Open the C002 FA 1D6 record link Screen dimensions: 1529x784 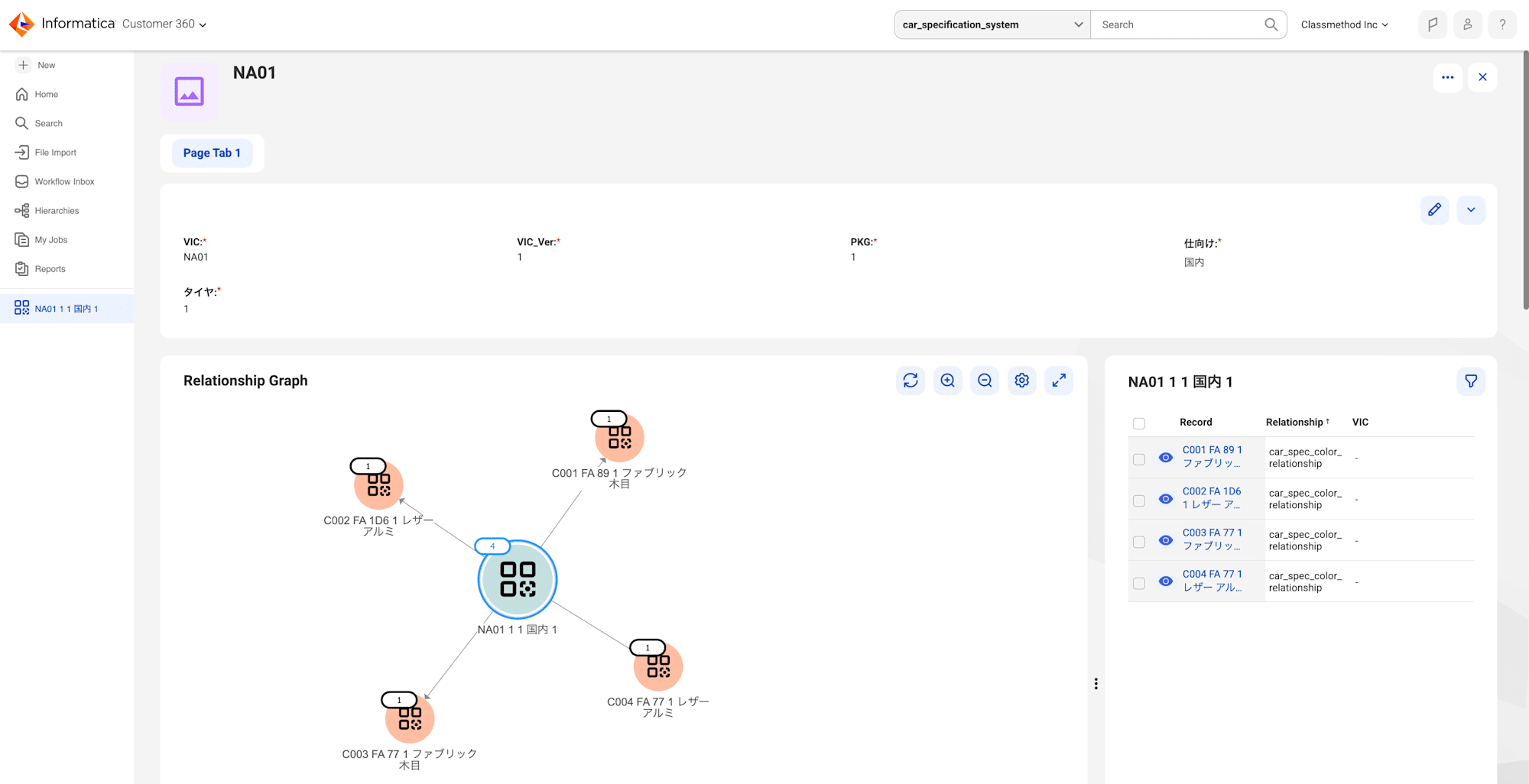(x=1212, y=497)
